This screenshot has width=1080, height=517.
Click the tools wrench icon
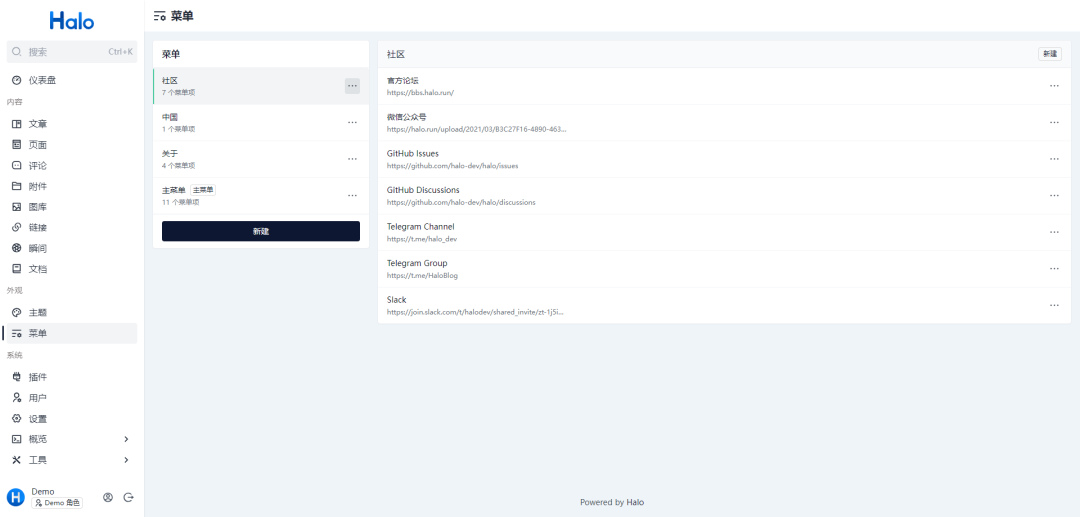click(17, 460)
